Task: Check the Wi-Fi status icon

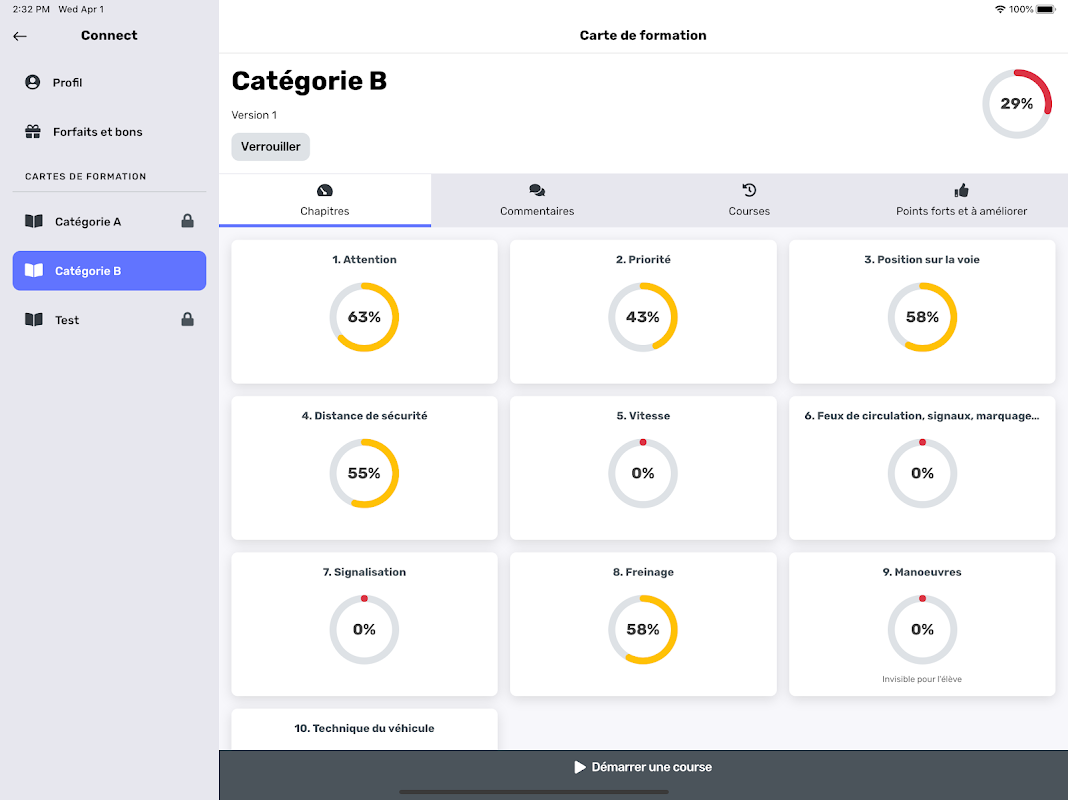Action: click(1000, 9)
